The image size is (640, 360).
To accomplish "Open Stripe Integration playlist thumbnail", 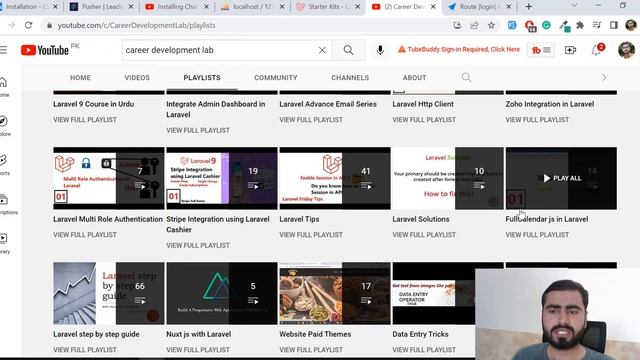I will (x=222, y=178).
